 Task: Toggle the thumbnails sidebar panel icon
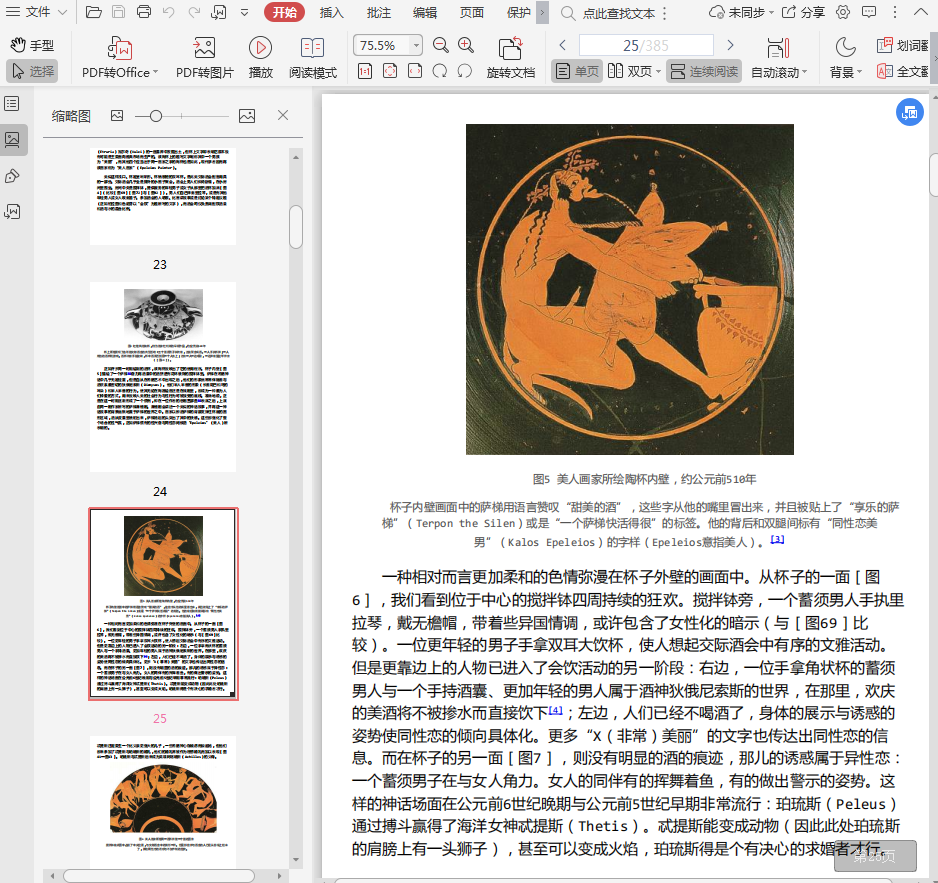coord(13,139)
